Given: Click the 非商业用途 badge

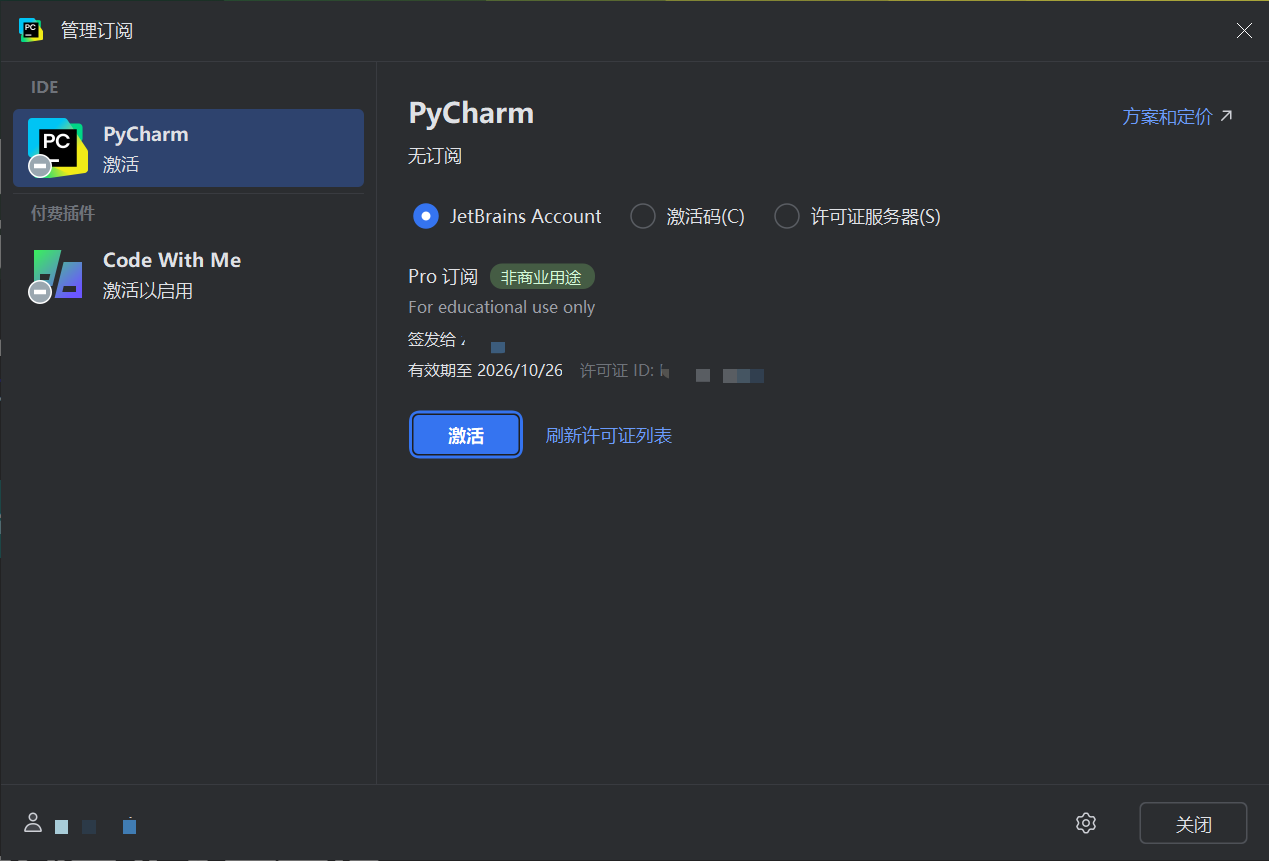Looking at the screenshot, I should click(542, 277).
